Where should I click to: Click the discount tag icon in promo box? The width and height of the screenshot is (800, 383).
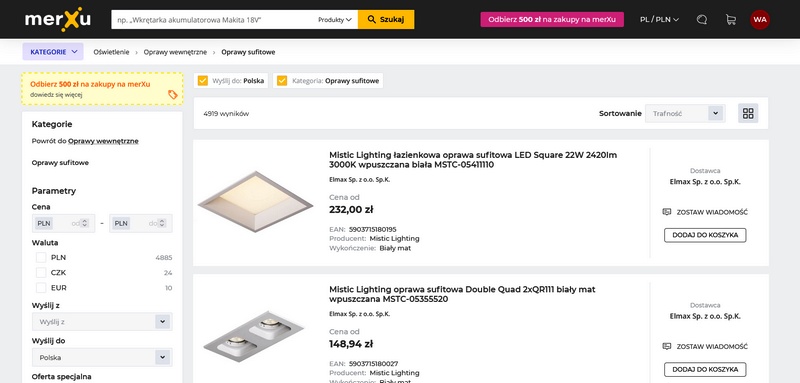pyautogui.click(x=173, y=94)
